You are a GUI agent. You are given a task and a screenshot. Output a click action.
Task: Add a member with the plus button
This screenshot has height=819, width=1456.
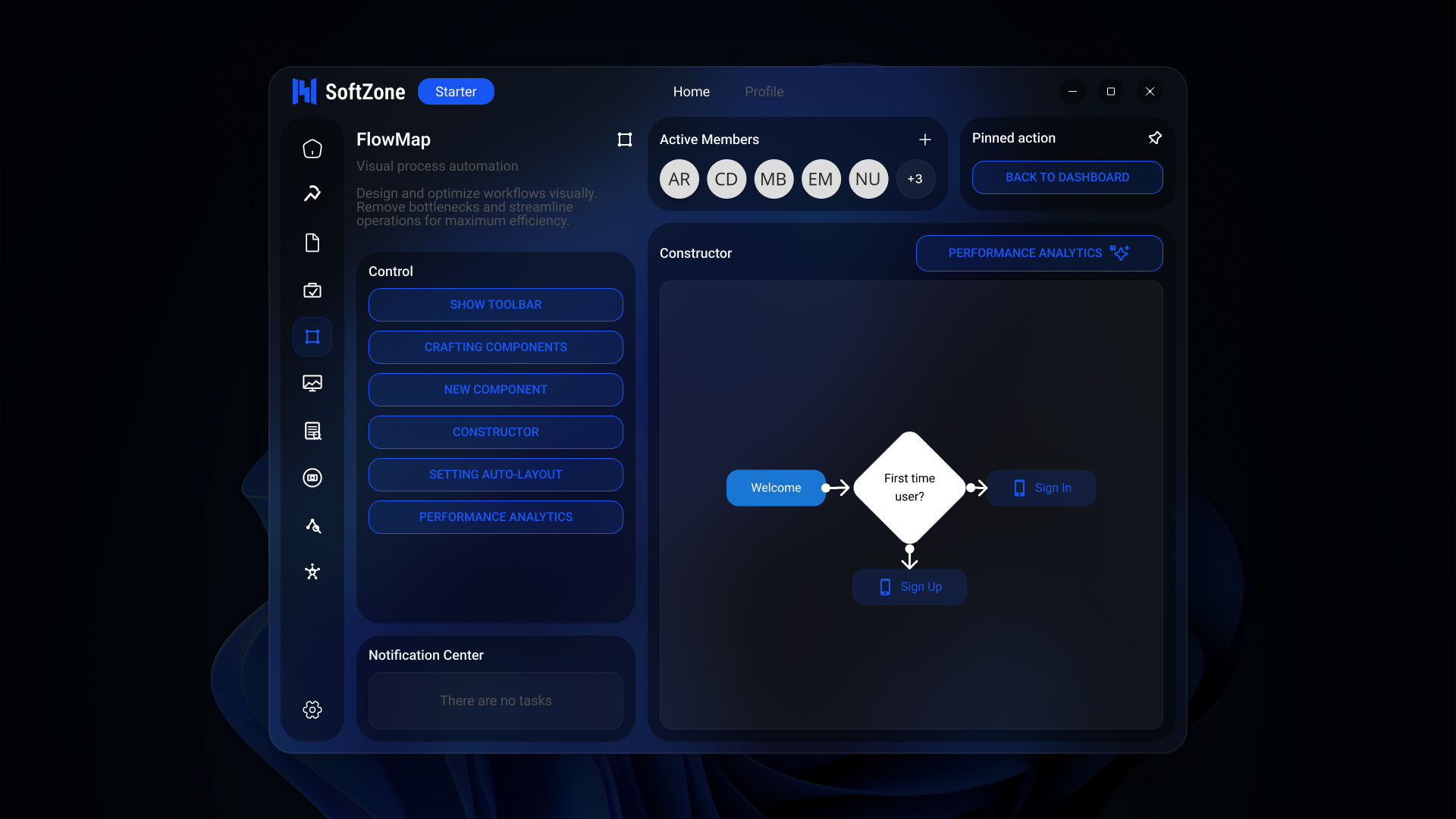point(924,140)
